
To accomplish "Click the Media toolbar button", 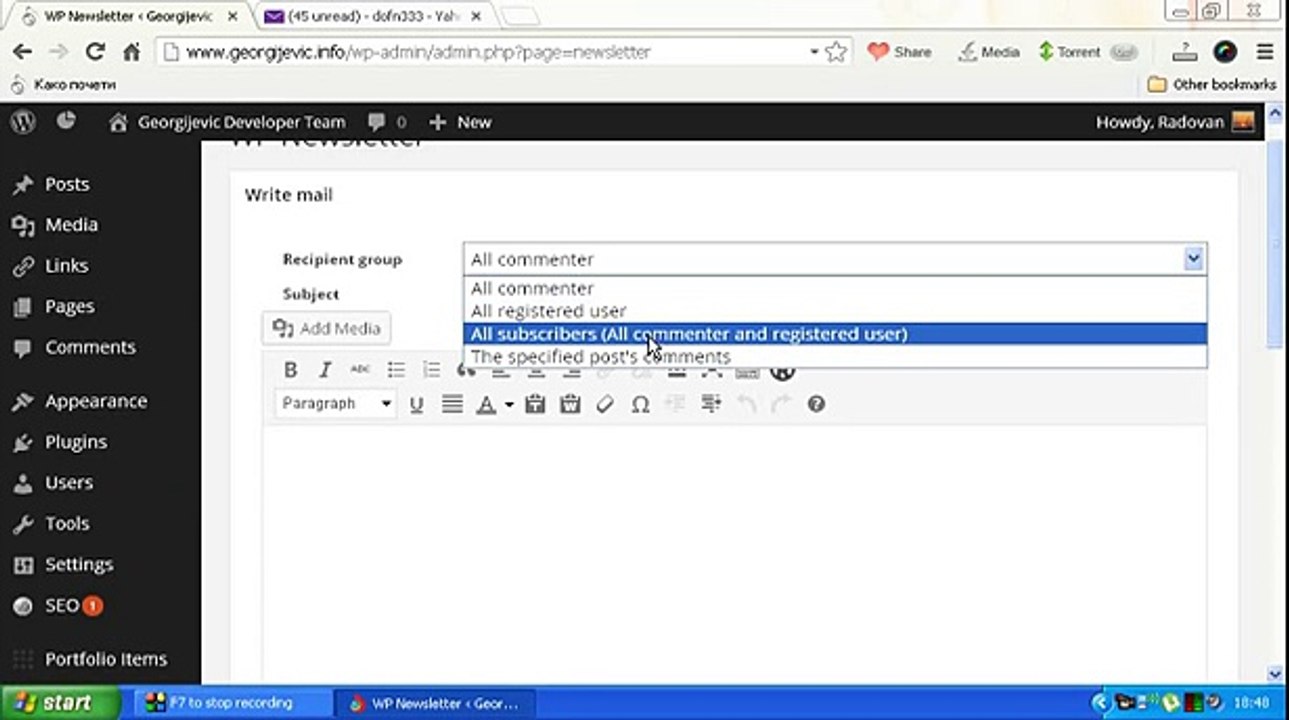I will [x=988, y=52].
